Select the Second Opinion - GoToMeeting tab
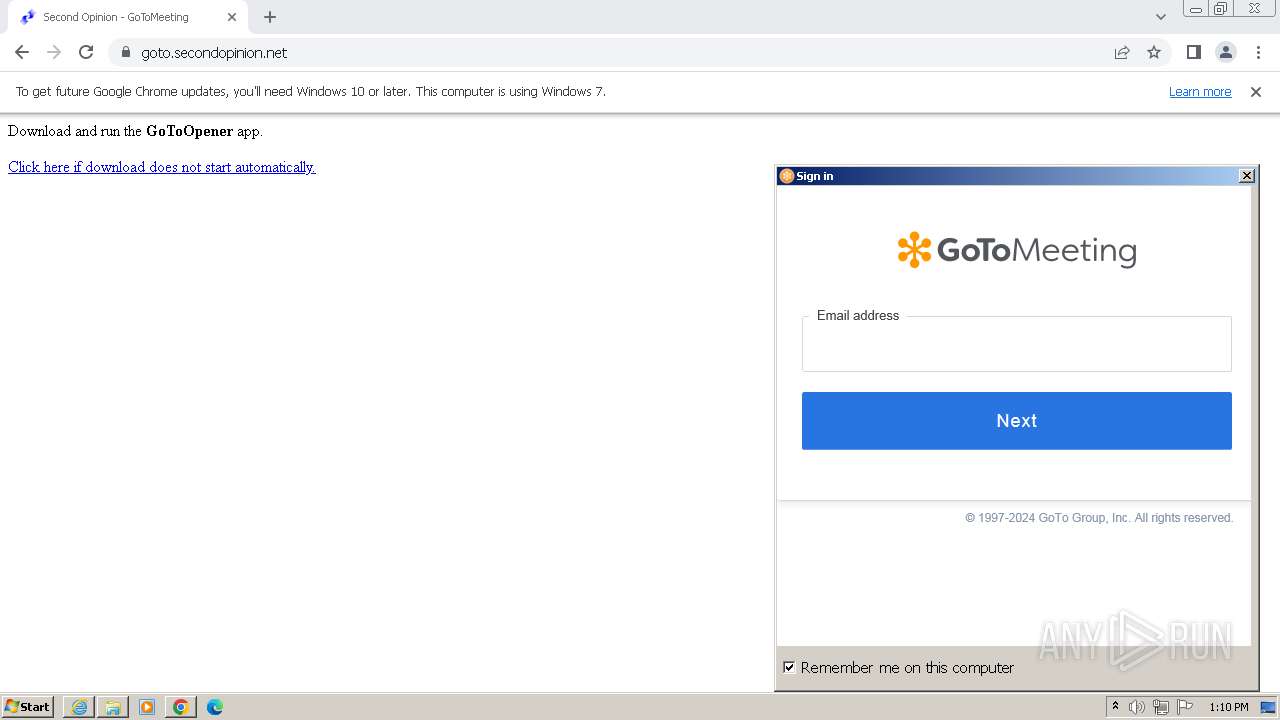The height and width of the screenshot is (720, 1280). (x=127, y=17)
